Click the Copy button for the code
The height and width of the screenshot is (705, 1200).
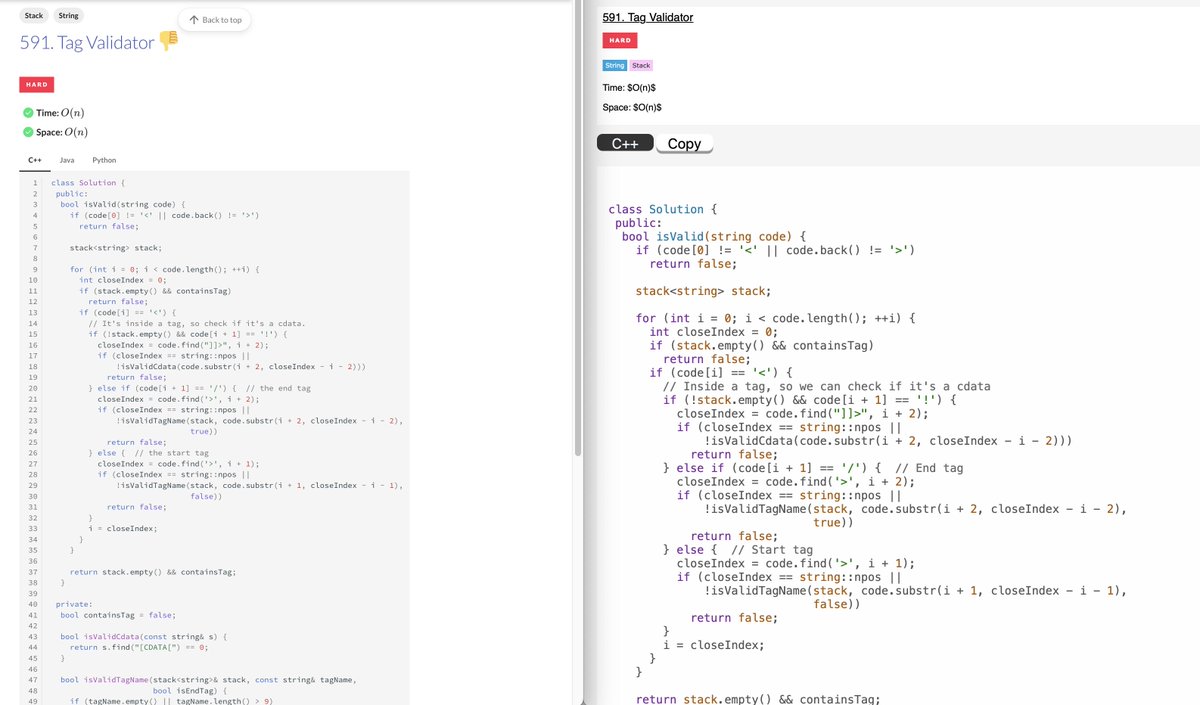tap(684, 143)
